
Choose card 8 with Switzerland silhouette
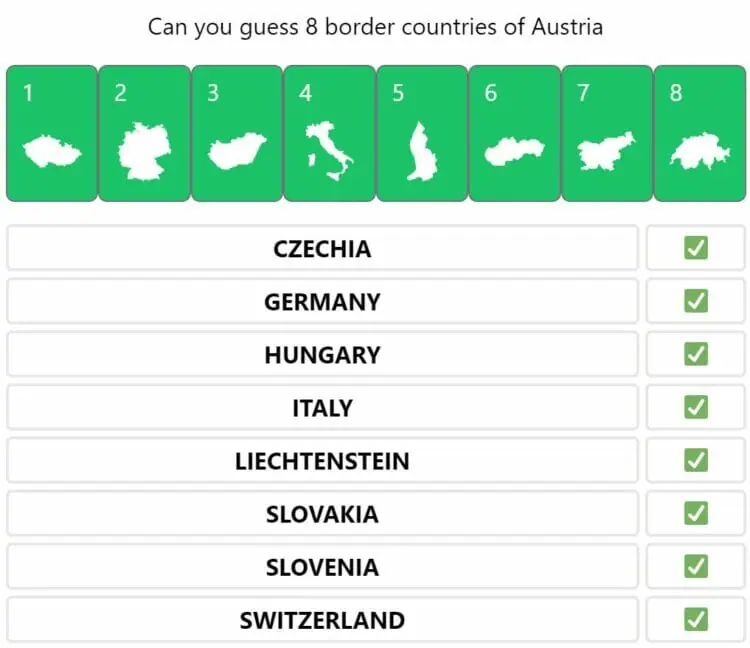[700, 133]
